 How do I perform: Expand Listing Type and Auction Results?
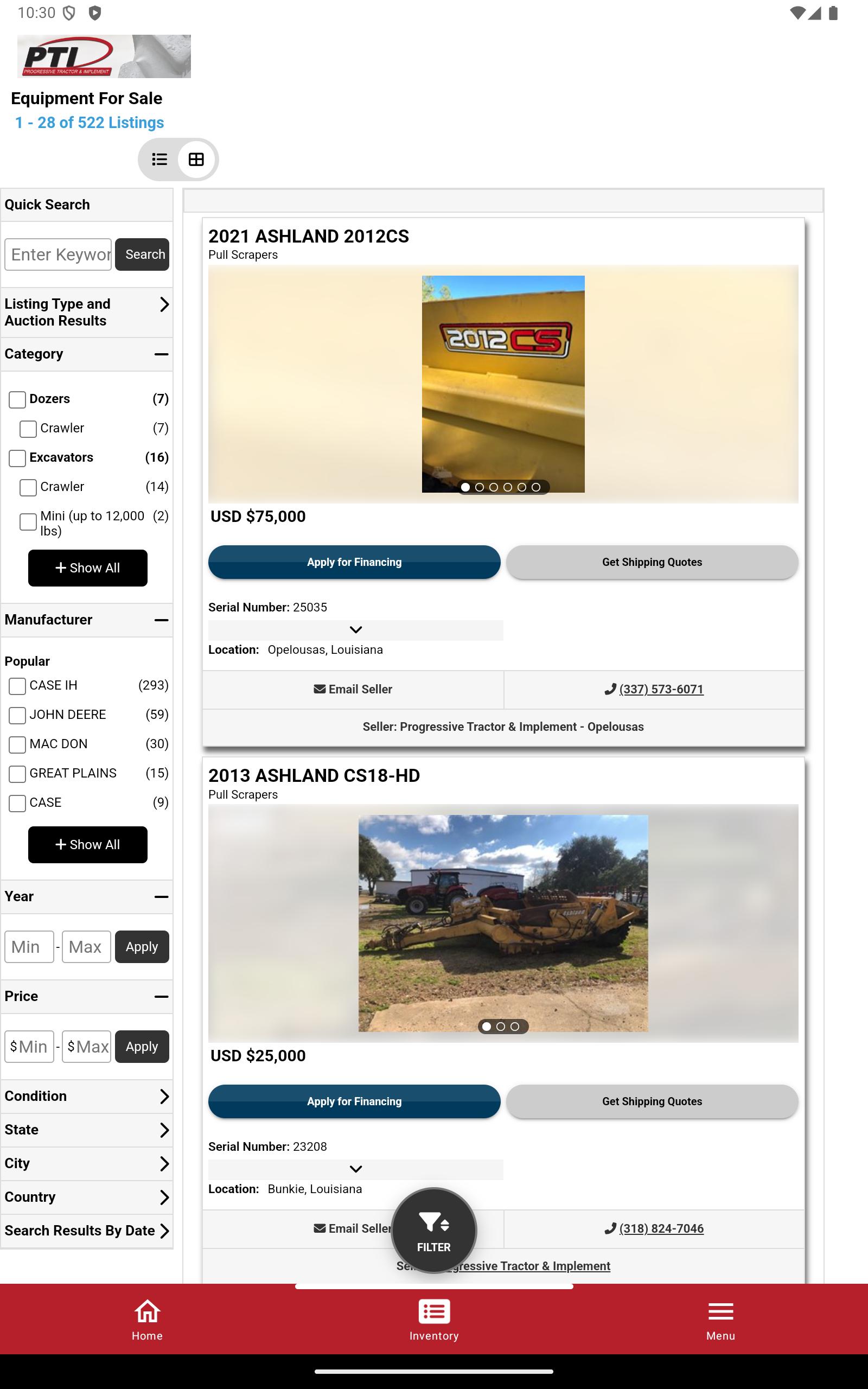(x=87, y=312)
